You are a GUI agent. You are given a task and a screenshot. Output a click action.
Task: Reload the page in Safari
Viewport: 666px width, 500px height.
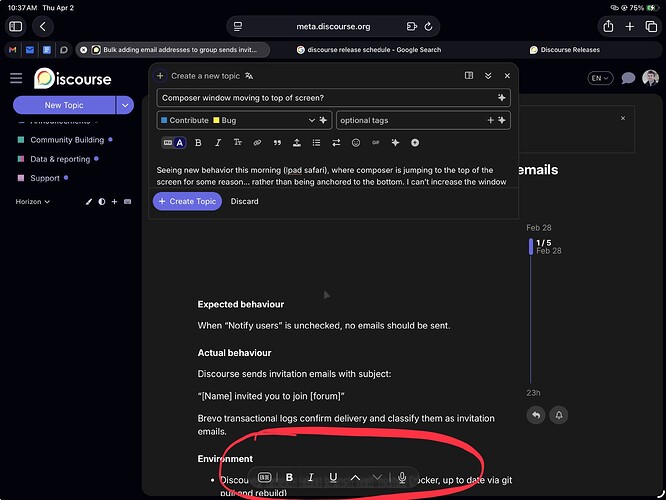click(x=429, y=26)
